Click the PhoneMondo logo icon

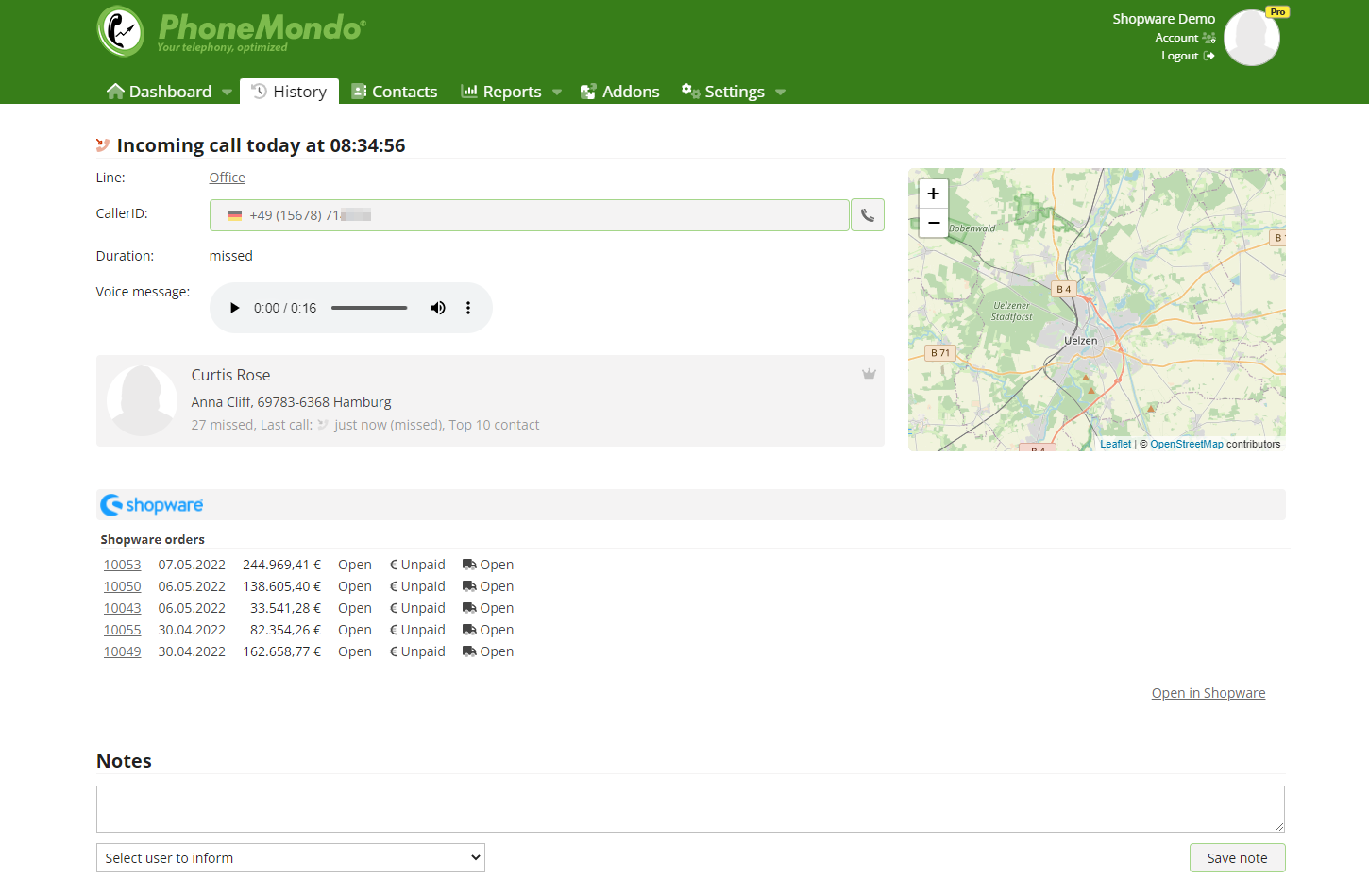(121, 31)
